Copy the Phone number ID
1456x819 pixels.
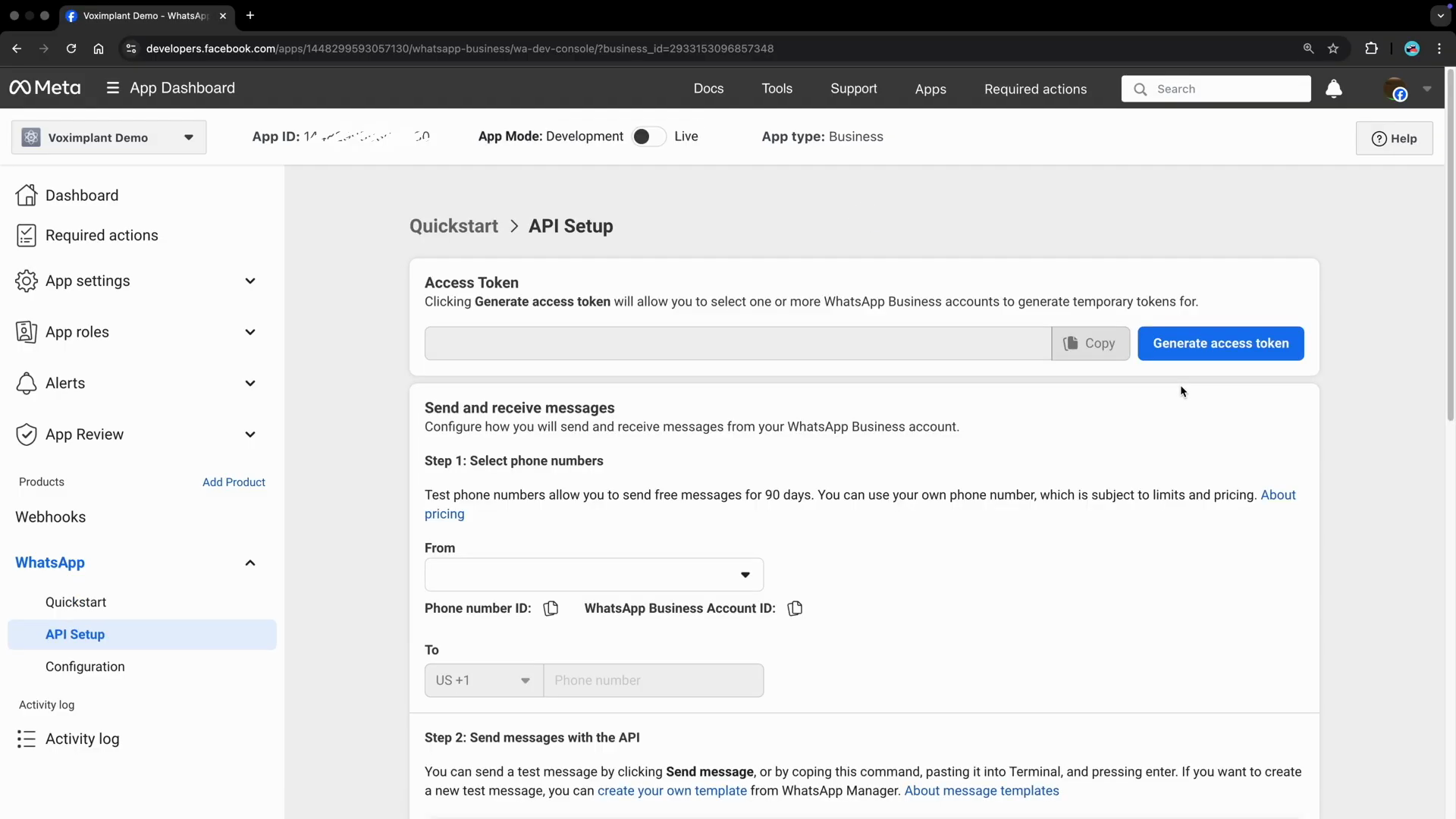point(550,608)
